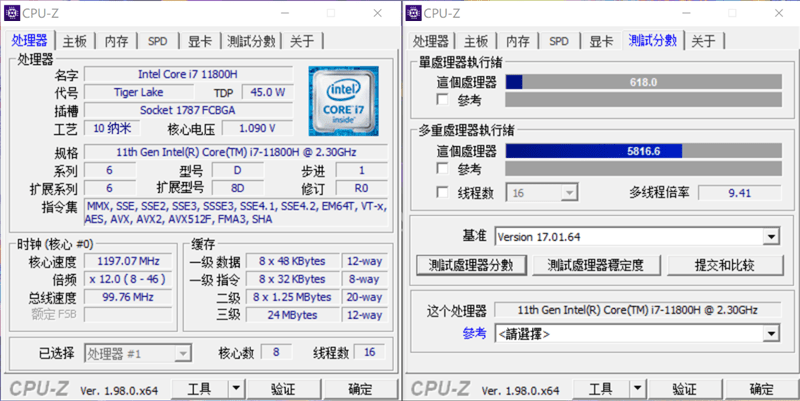The height and width of the screenshot is (401, 800).
Task: Close the right CPU-Z window
Action: tap(779, 13)
